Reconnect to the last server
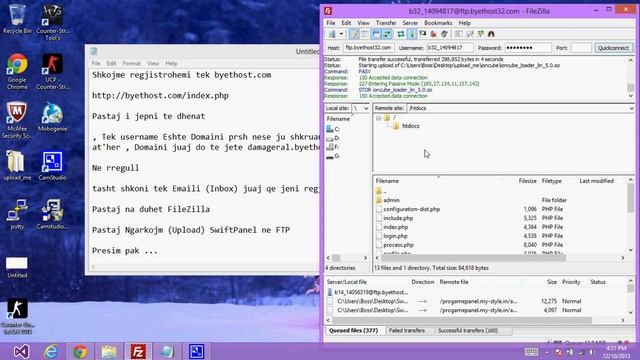Screen dimensions: 640x360 pyautogui.click(x=444, y=34)
